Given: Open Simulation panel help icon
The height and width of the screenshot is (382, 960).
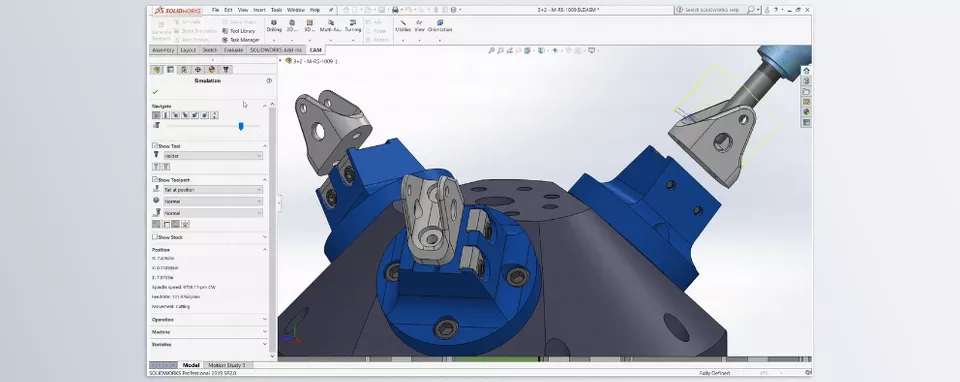Looking at the screenshot, I should tap(269, 81).
